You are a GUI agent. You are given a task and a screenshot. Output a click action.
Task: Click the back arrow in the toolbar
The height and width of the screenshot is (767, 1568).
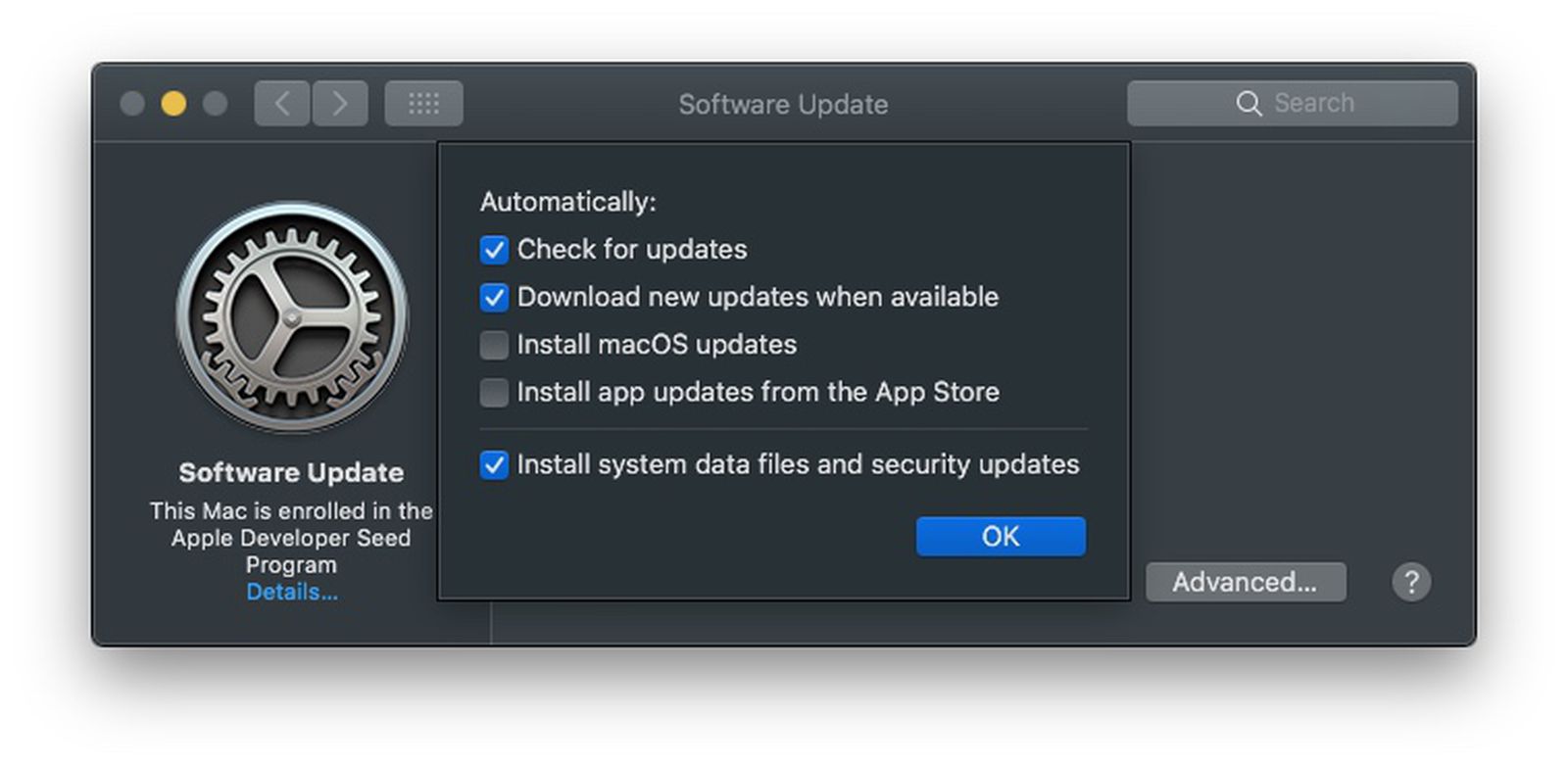point(280,102)
